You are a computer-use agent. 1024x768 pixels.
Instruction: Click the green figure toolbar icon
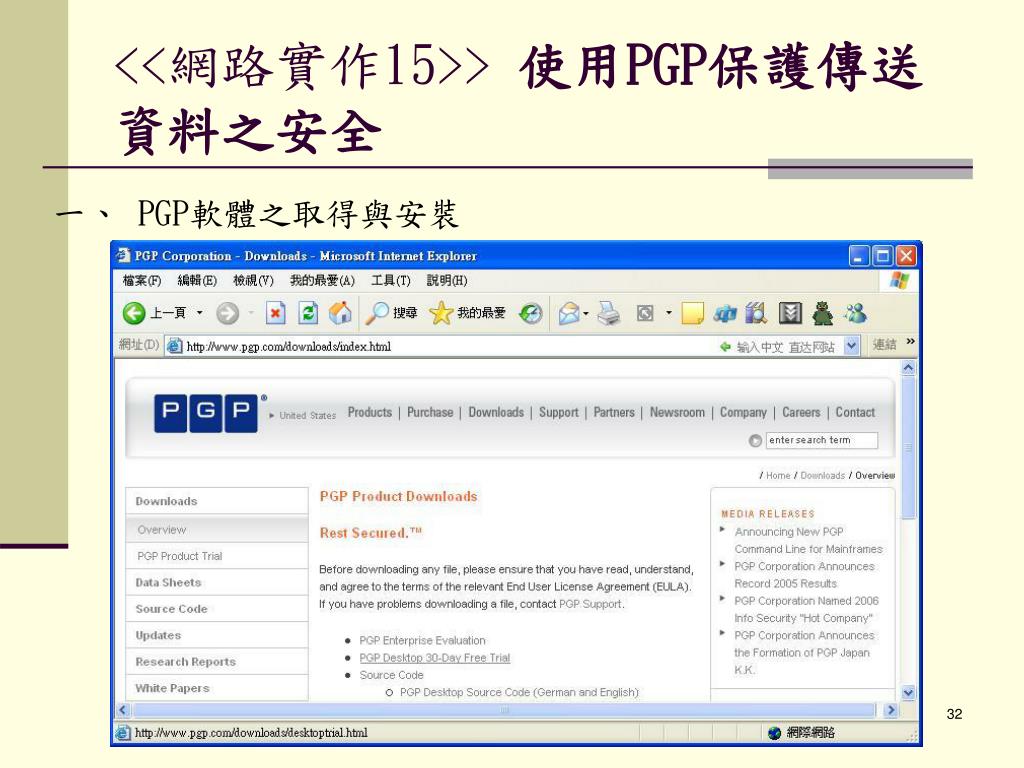[x=823, y=313]
